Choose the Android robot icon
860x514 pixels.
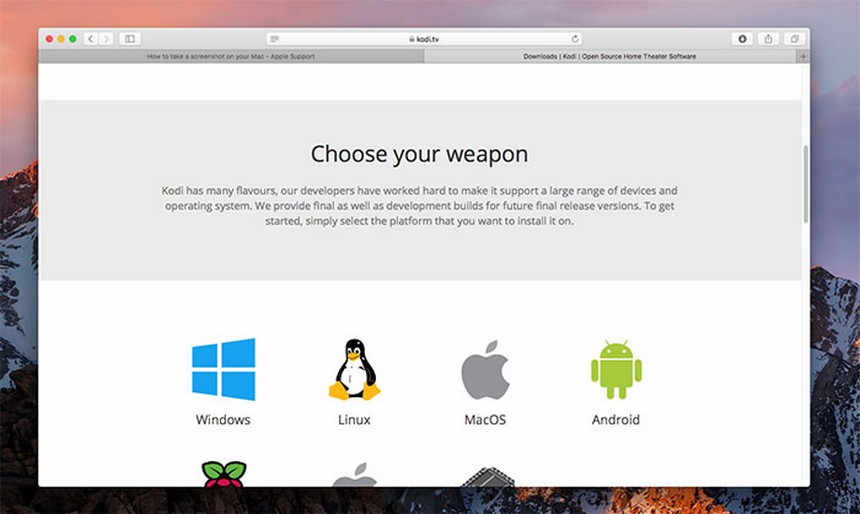[616, 369]
